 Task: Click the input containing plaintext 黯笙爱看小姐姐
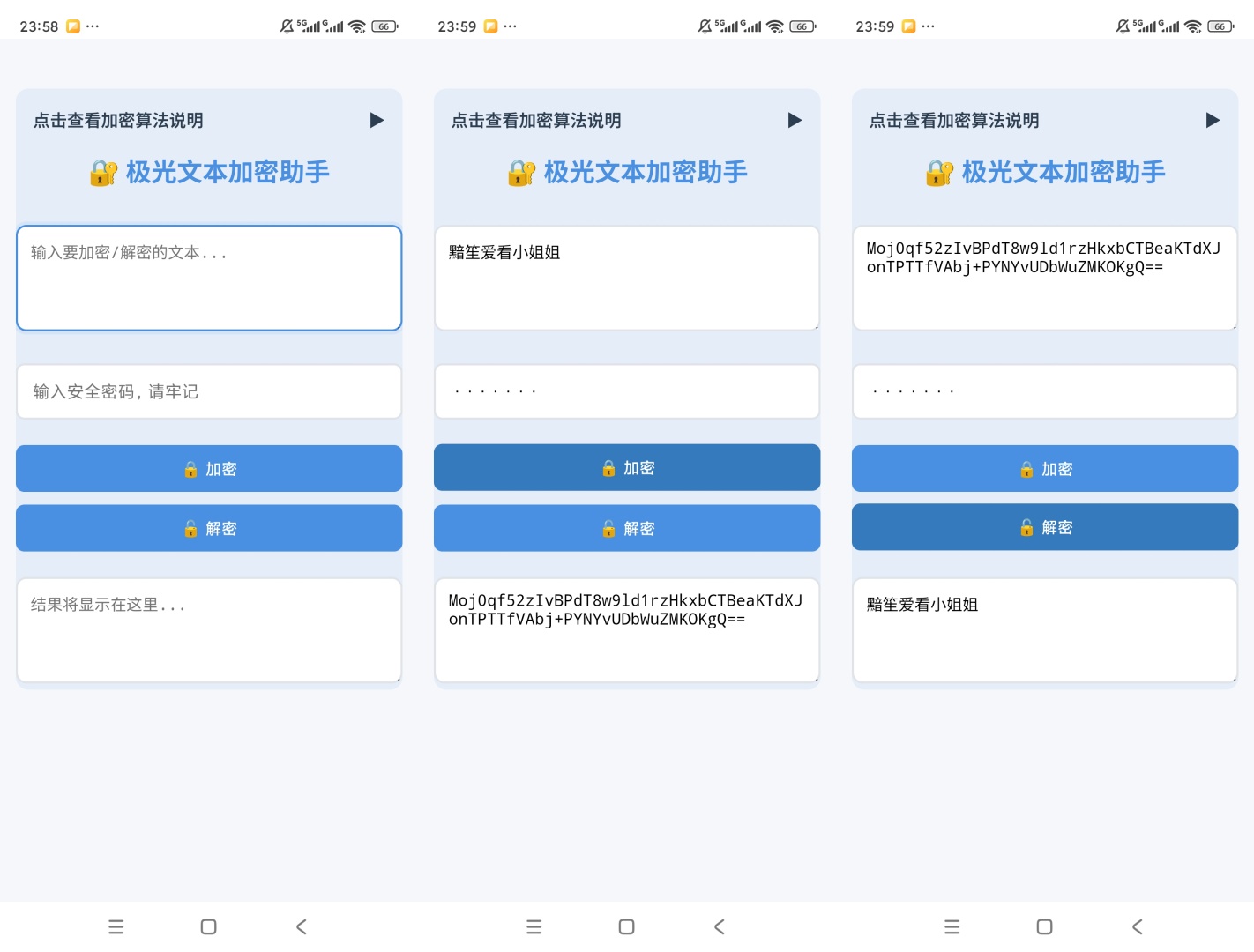[627, 278]
